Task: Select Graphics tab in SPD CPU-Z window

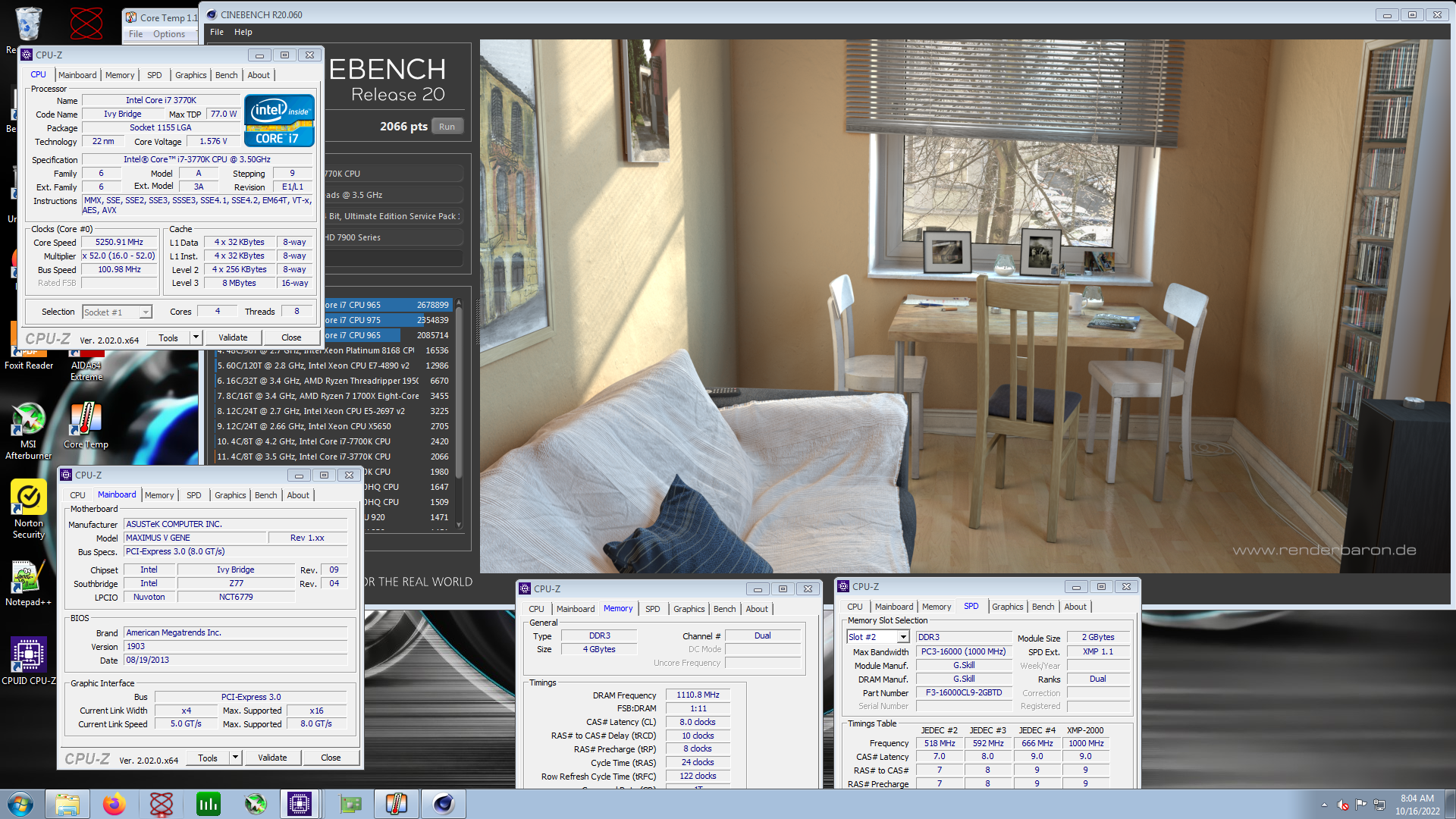Action: click(x=1007, y=607)
